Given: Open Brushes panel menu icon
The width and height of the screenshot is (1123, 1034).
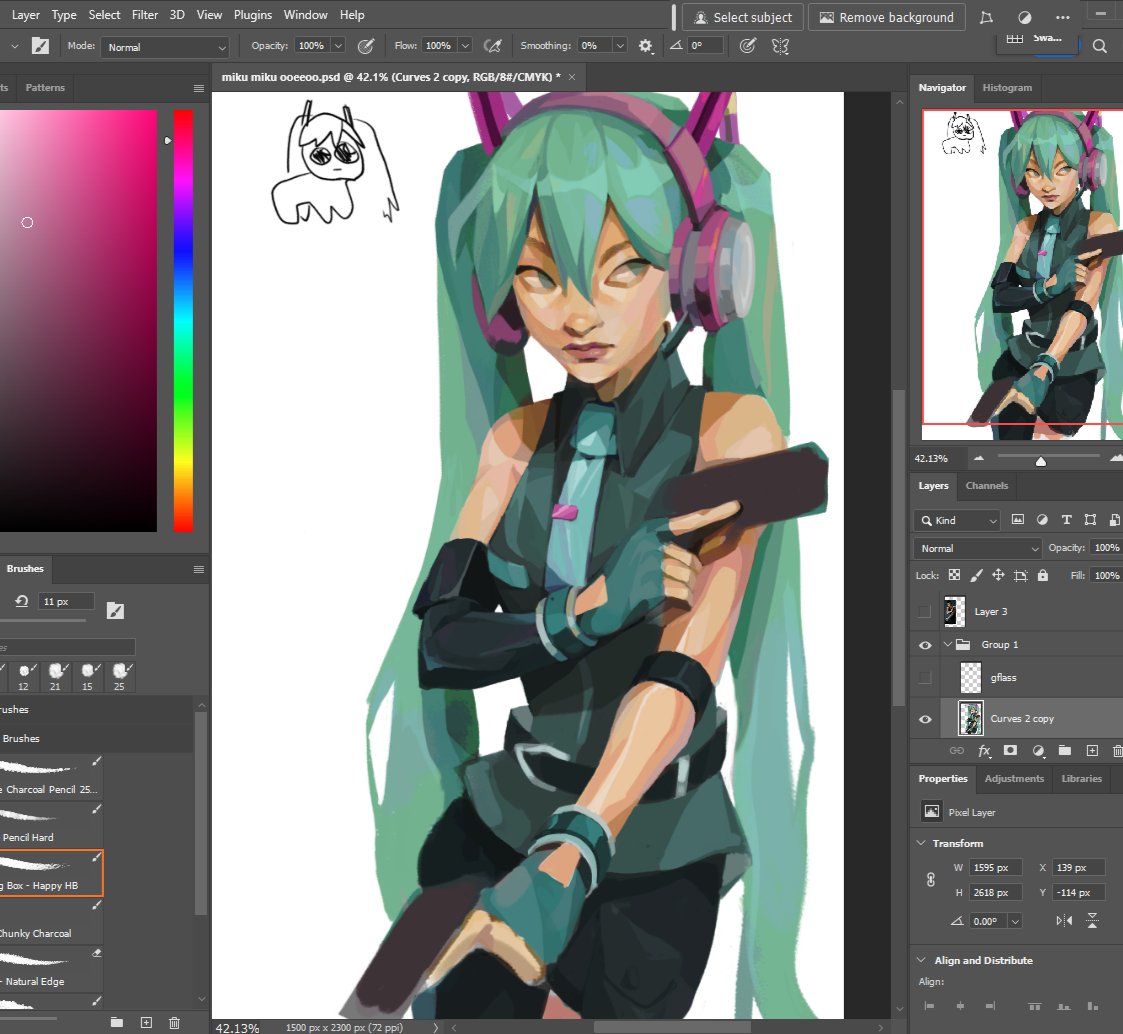Looking at the screenshot, I should click(x=199, y=569).
